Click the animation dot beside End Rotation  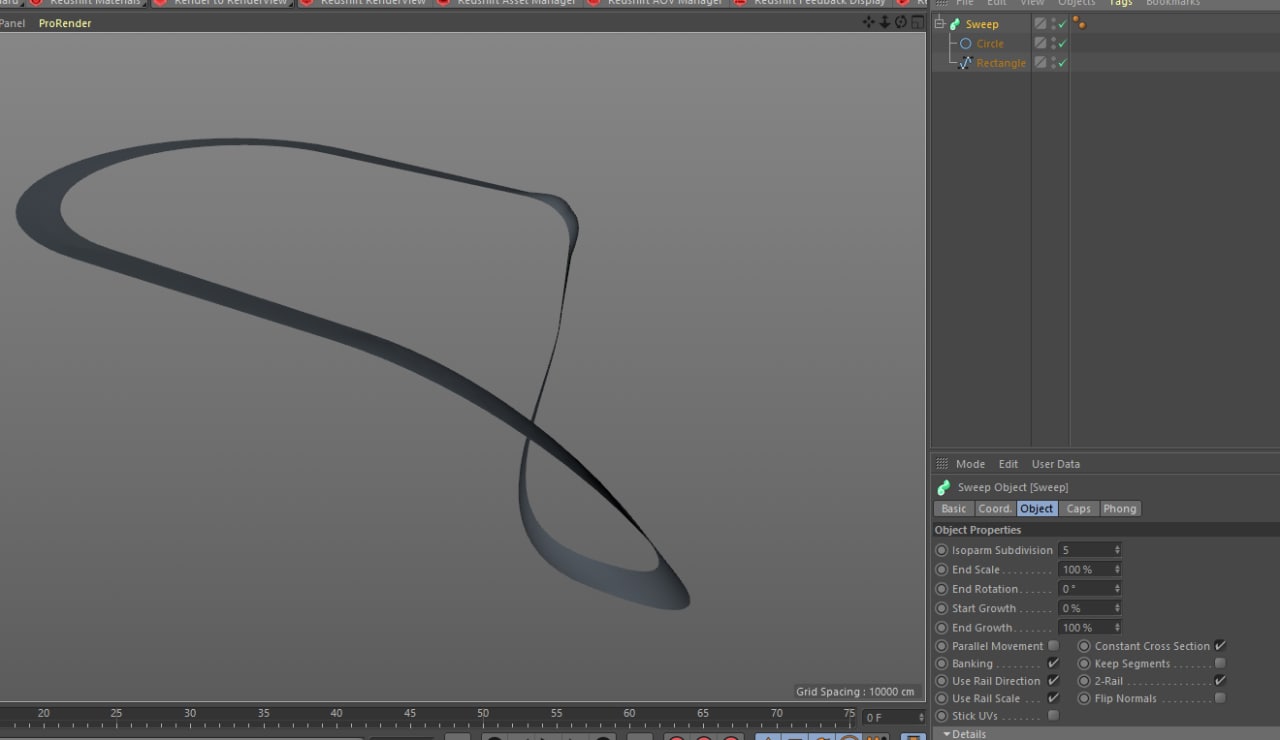941,589
